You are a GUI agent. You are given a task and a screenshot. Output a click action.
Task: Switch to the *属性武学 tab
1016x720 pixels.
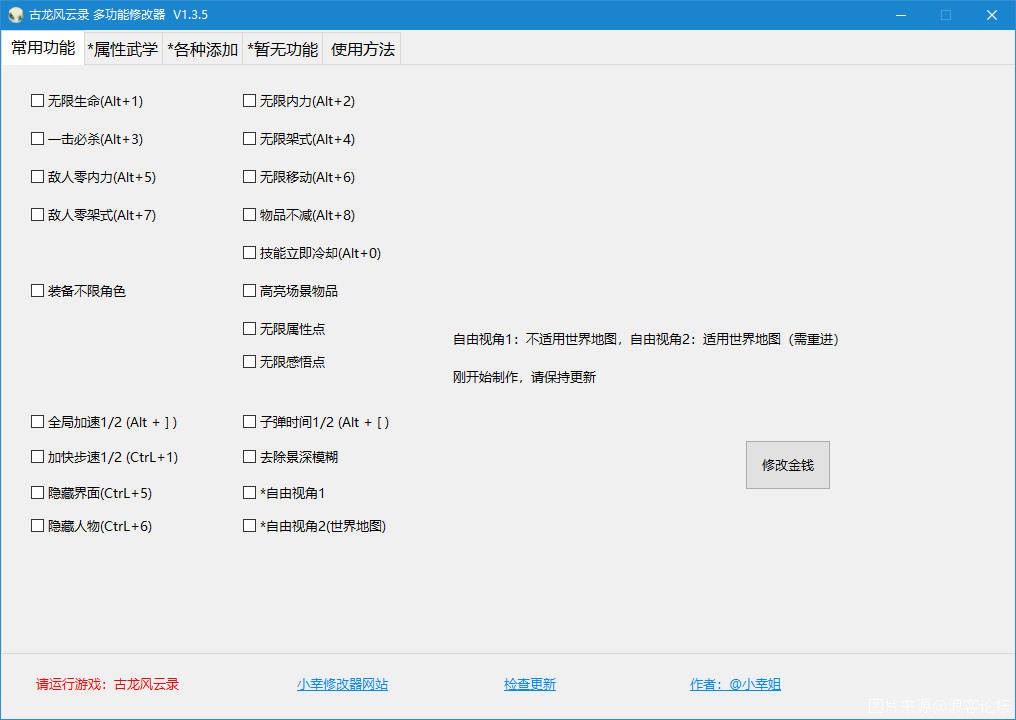[122, 49]
